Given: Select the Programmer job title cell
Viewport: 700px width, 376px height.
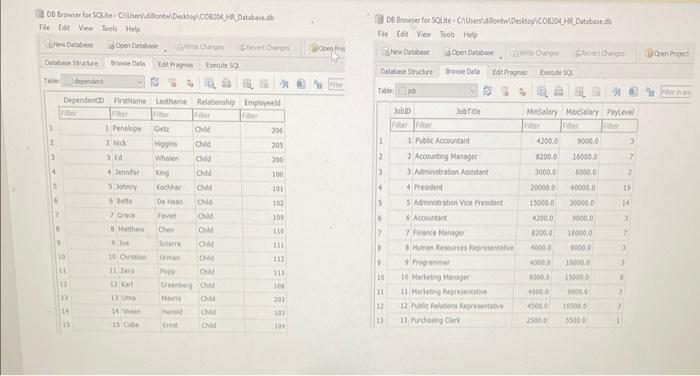Looking at the screenshot, I should click(x=462, y=263).
